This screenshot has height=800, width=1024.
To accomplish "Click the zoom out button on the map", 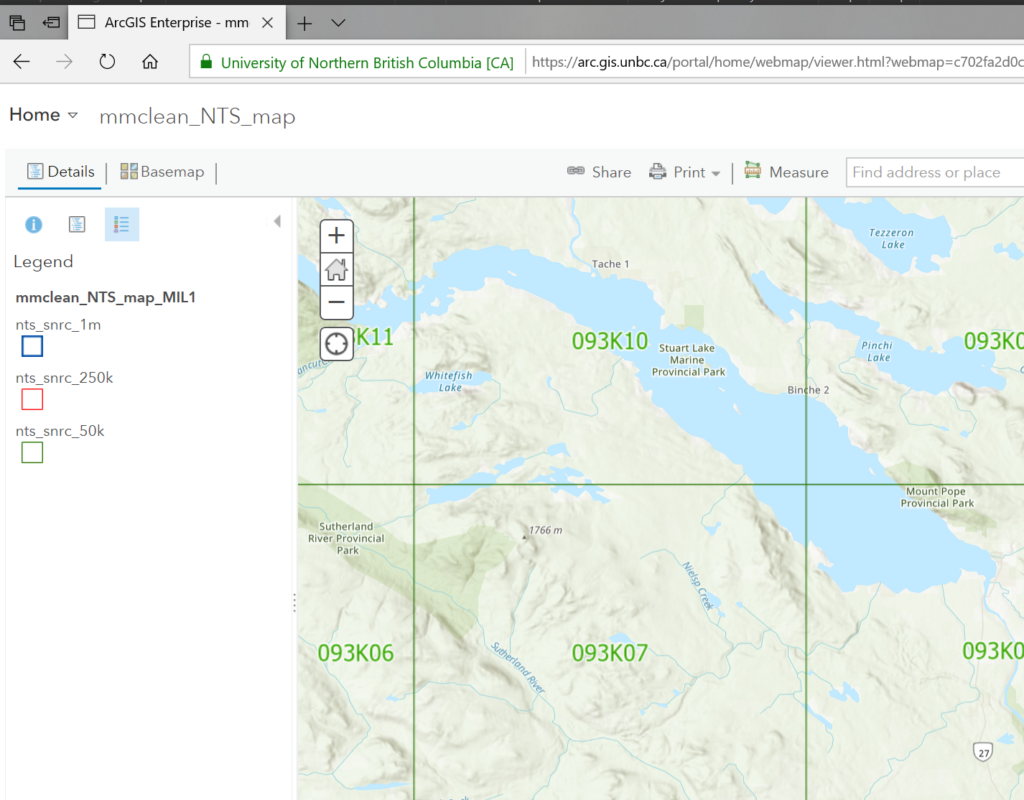I will coord(336,301).
